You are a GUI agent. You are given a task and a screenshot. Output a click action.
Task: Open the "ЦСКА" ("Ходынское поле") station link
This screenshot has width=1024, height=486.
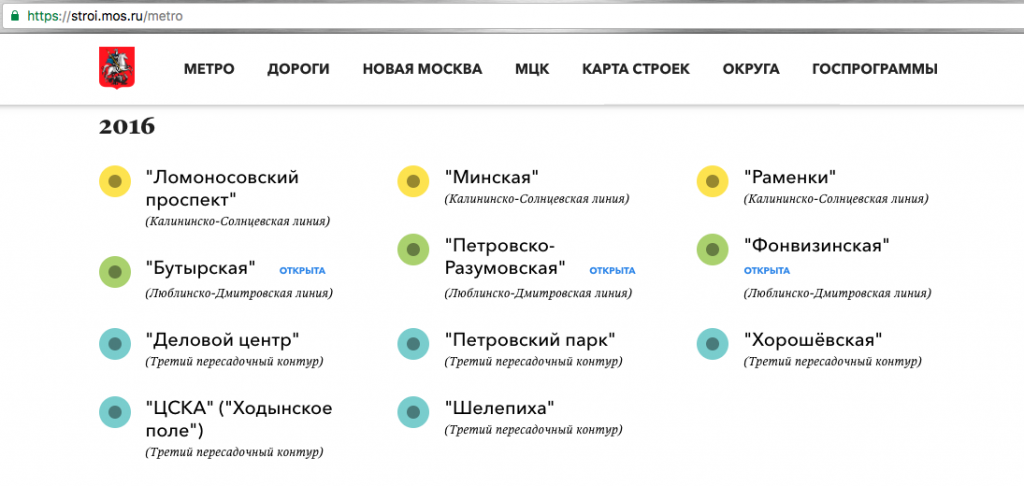[x=238, y=419]
